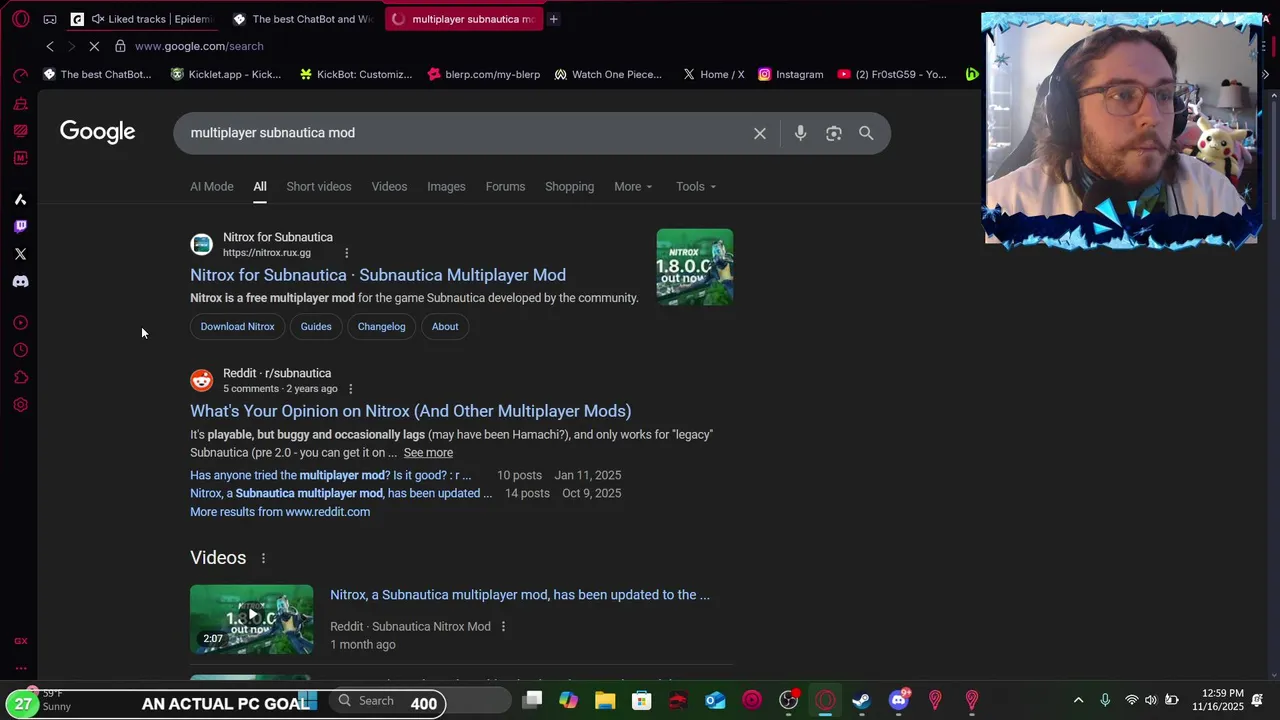The image size is (1280, 720).
Task: Click the Changelog chip
Action: 382,327
